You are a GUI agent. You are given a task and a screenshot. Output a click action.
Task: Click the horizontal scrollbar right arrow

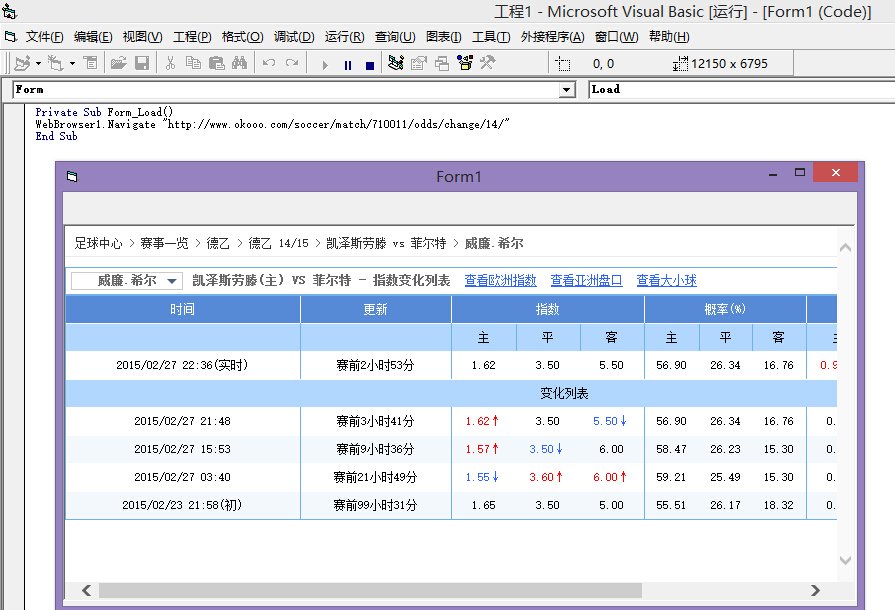[817, 591]
